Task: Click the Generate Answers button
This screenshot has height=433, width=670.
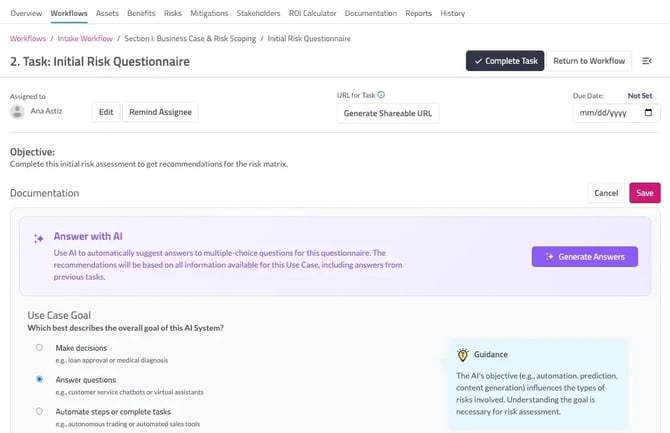Action: [585, 256]
